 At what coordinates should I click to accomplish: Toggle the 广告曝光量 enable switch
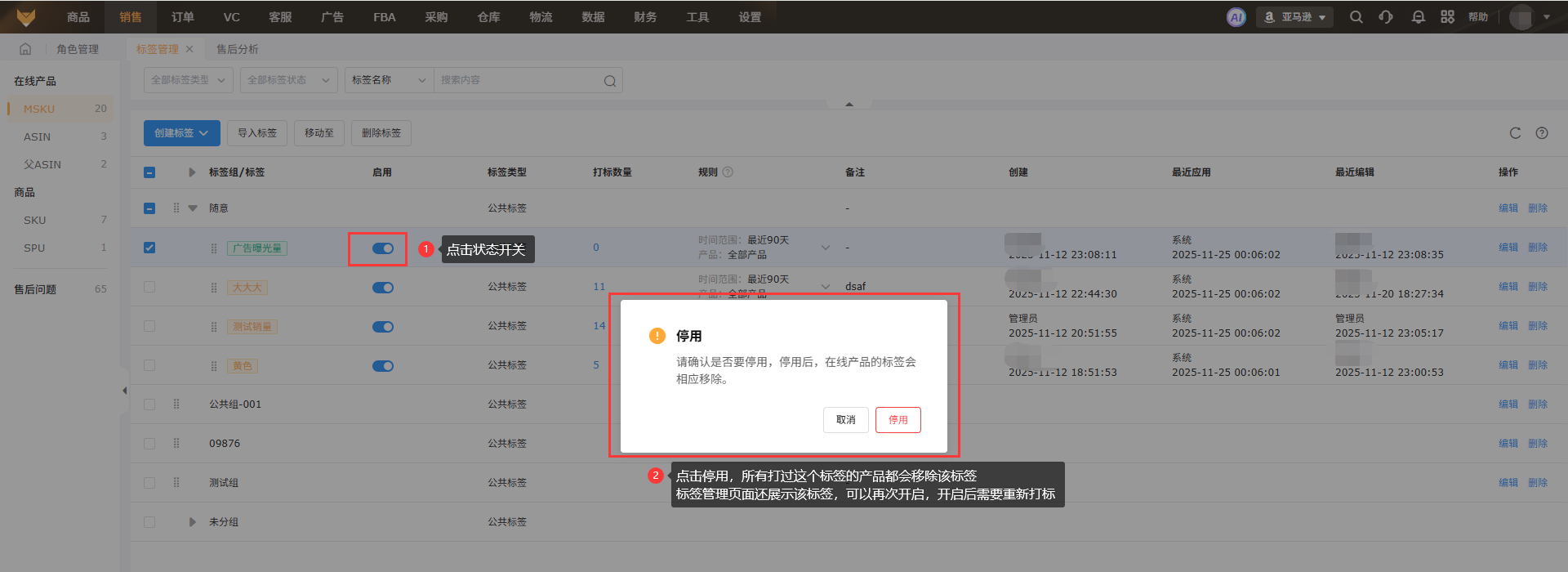383,248
